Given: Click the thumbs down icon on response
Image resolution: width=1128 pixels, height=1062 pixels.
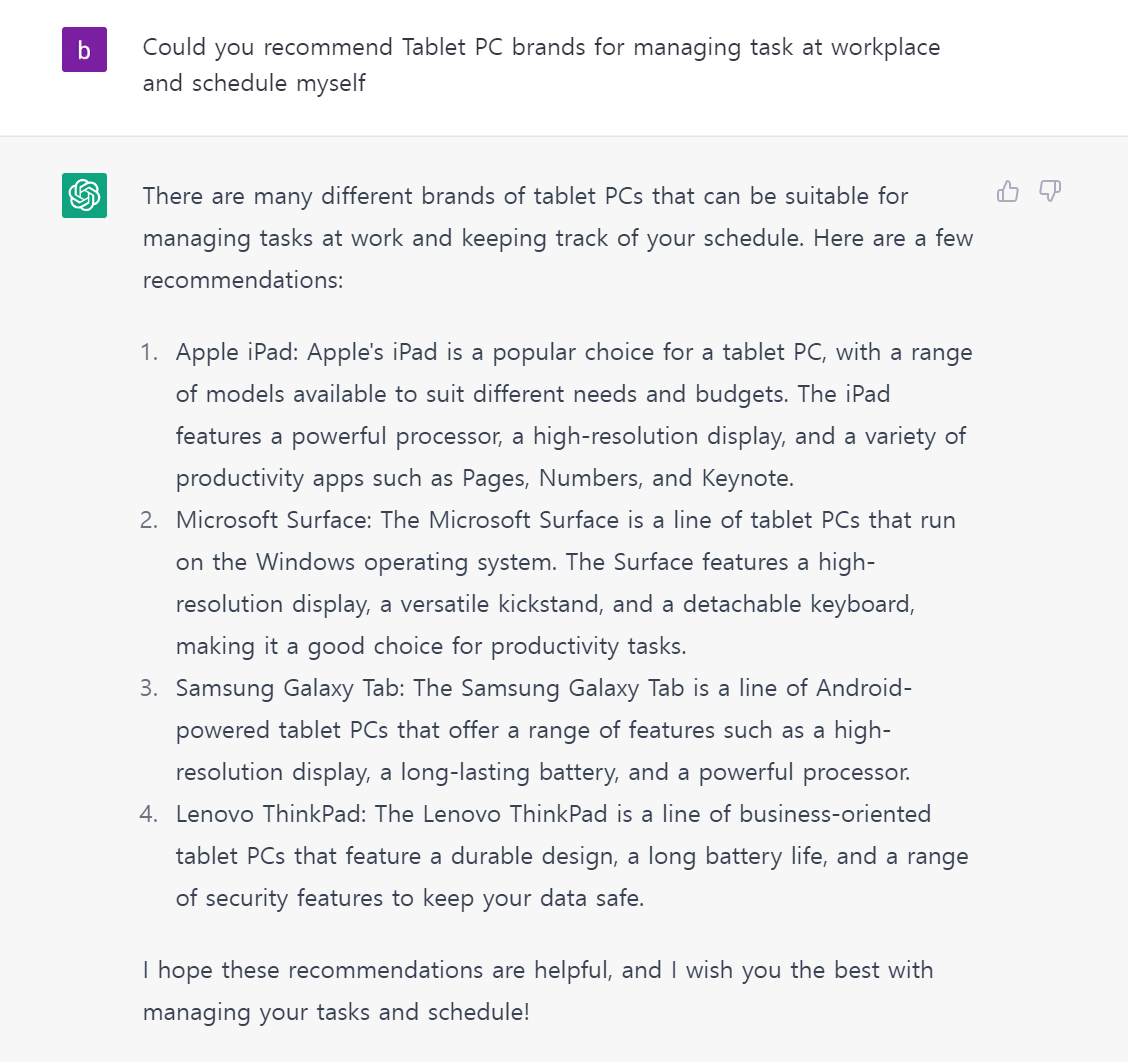Looking at the screenshot, I should pos(1050,191).
